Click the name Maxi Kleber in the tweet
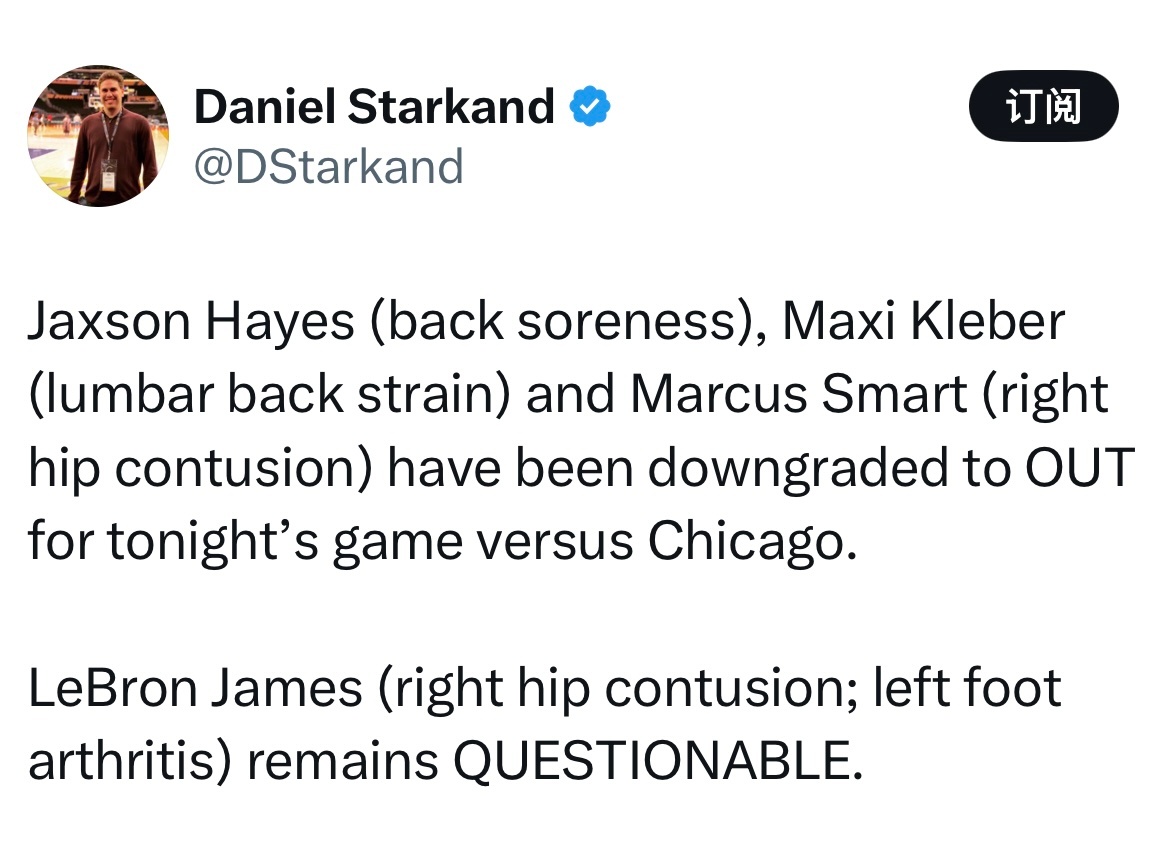The width and height of the screenshot is (1169, 854). click(x=924, y=322)
